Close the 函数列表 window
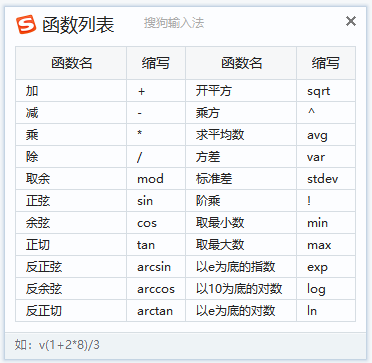Screen dimensions: 372x363 [351, 21]
